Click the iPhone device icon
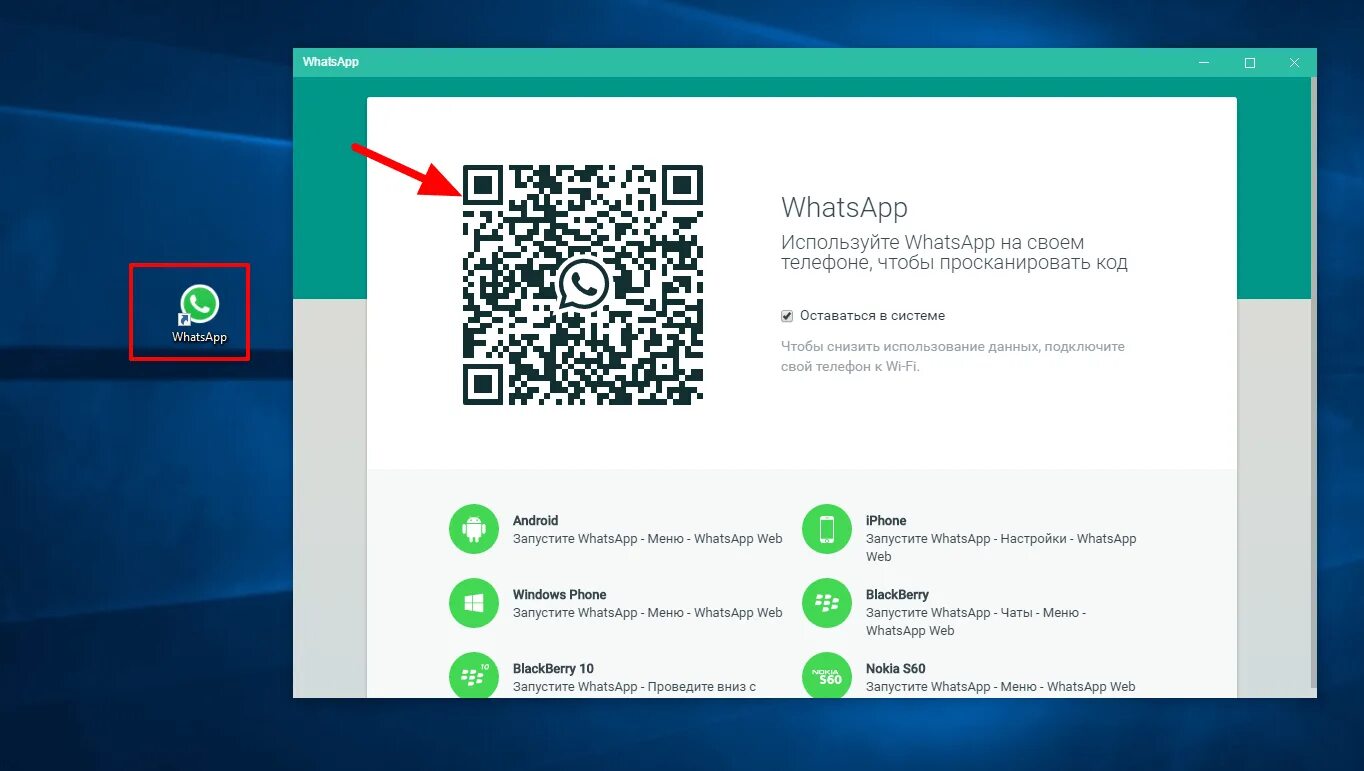Image resolution: width=1364 pixels, height=771 pixels. (x=827, y=529)
